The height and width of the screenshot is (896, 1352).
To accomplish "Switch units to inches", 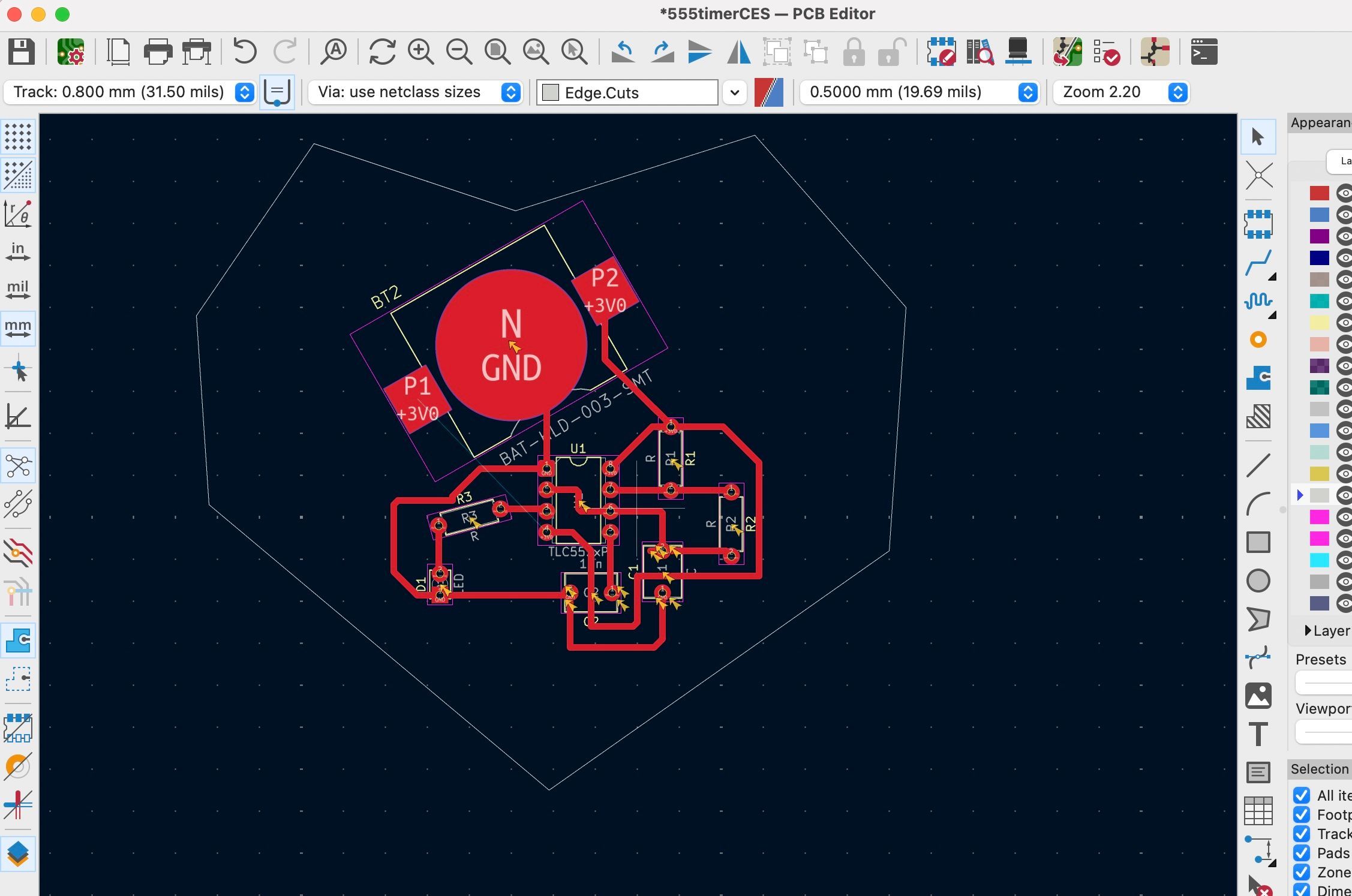I will click(18, 251).
